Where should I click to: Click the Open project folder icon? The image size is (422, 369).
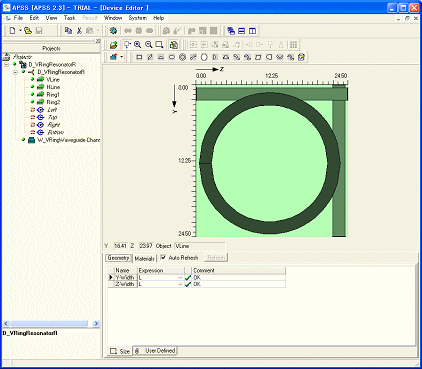[28, 31]
